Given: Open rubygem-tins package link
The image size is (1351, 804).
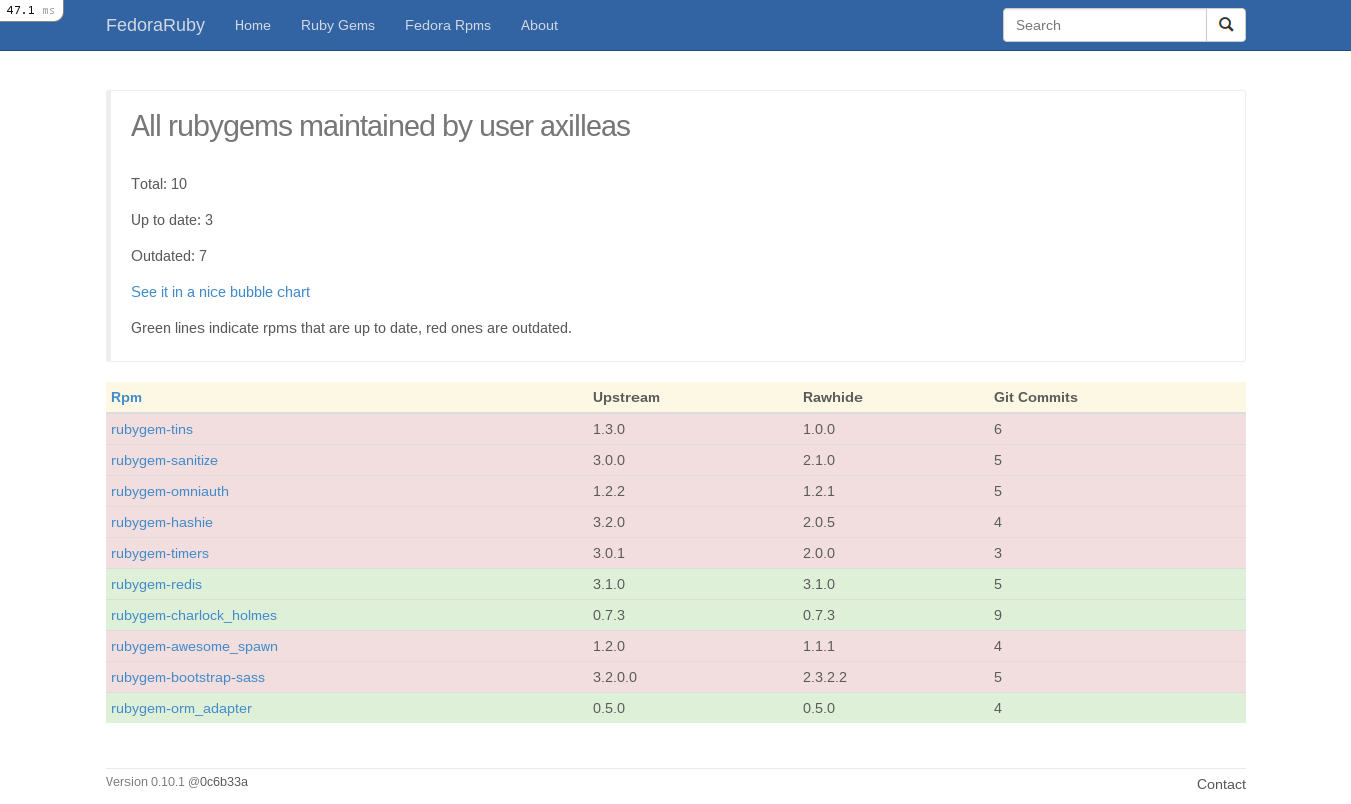Looking at the screenshot, I should (152, 429).
